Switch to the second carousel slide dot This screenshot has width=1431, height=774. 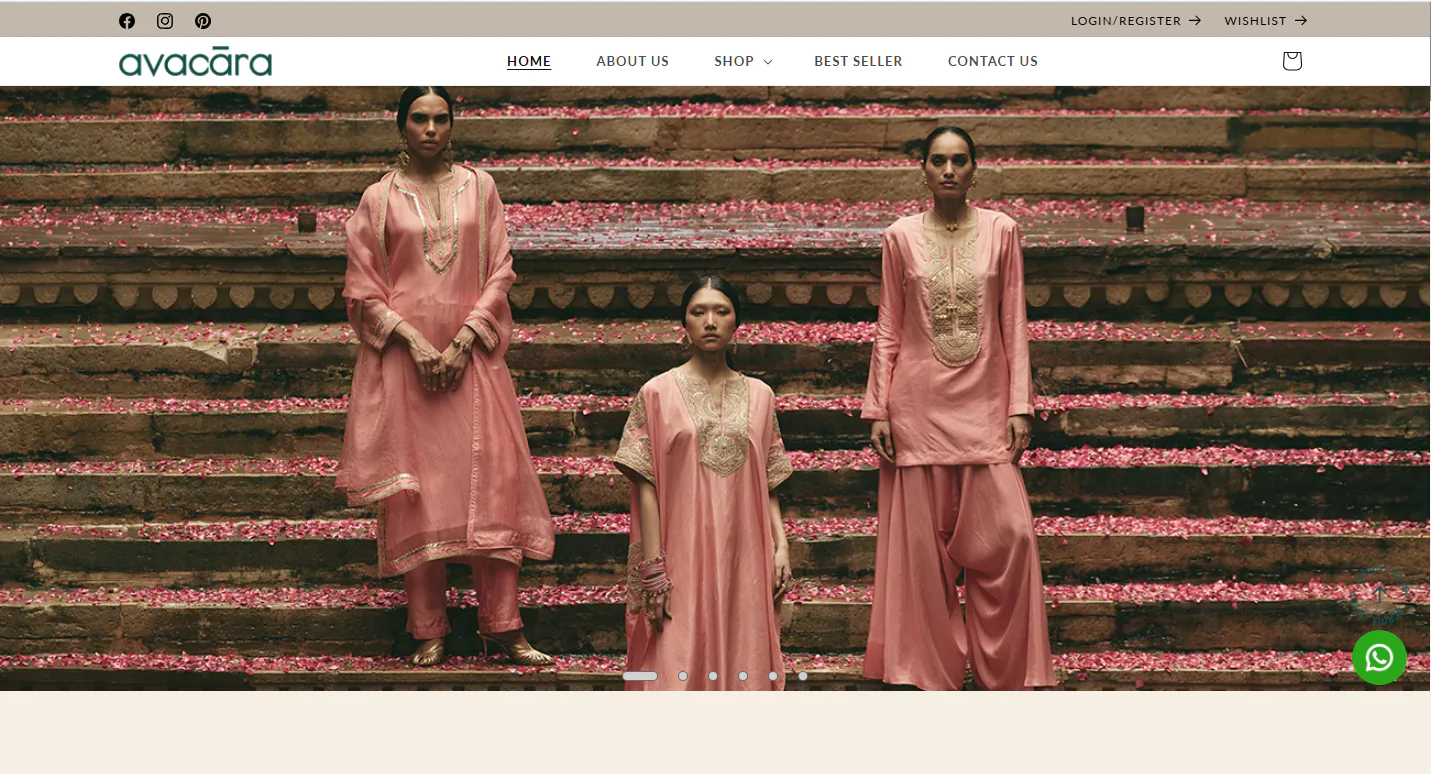coord(683,676)
